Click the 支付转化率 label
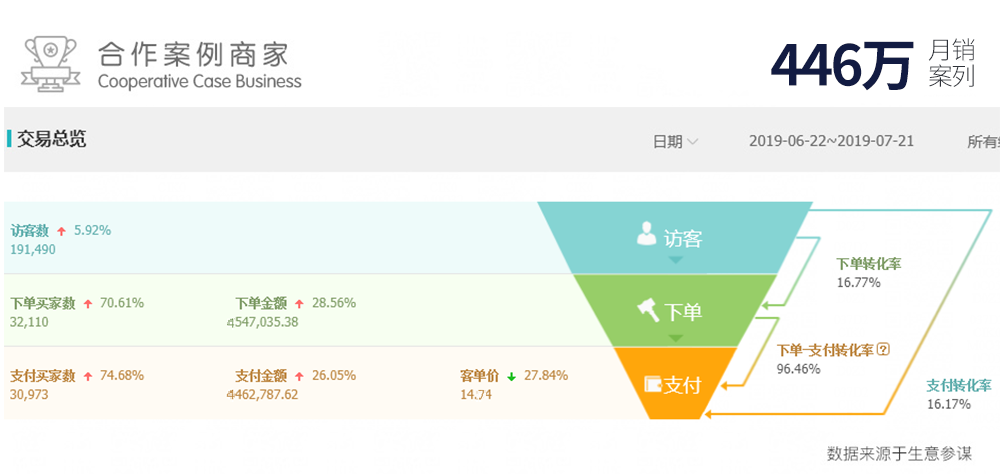Image resolution: width=1005 pixels, height=474 pixels. click(x=958, y=386)
